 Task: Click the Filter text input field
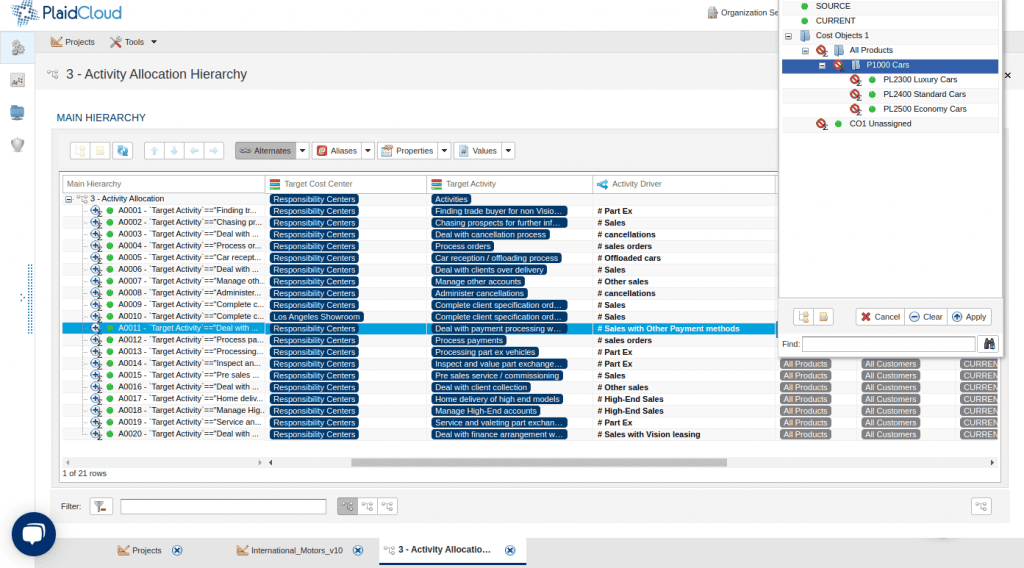(x=223, y=506)
